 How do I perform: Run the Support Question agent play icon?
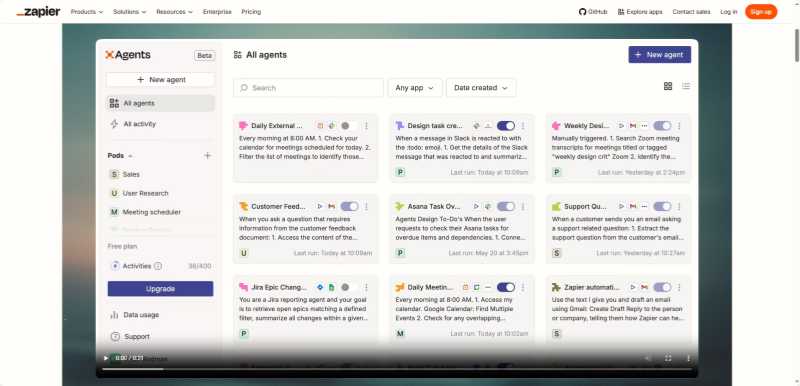(x=621, y=207)
